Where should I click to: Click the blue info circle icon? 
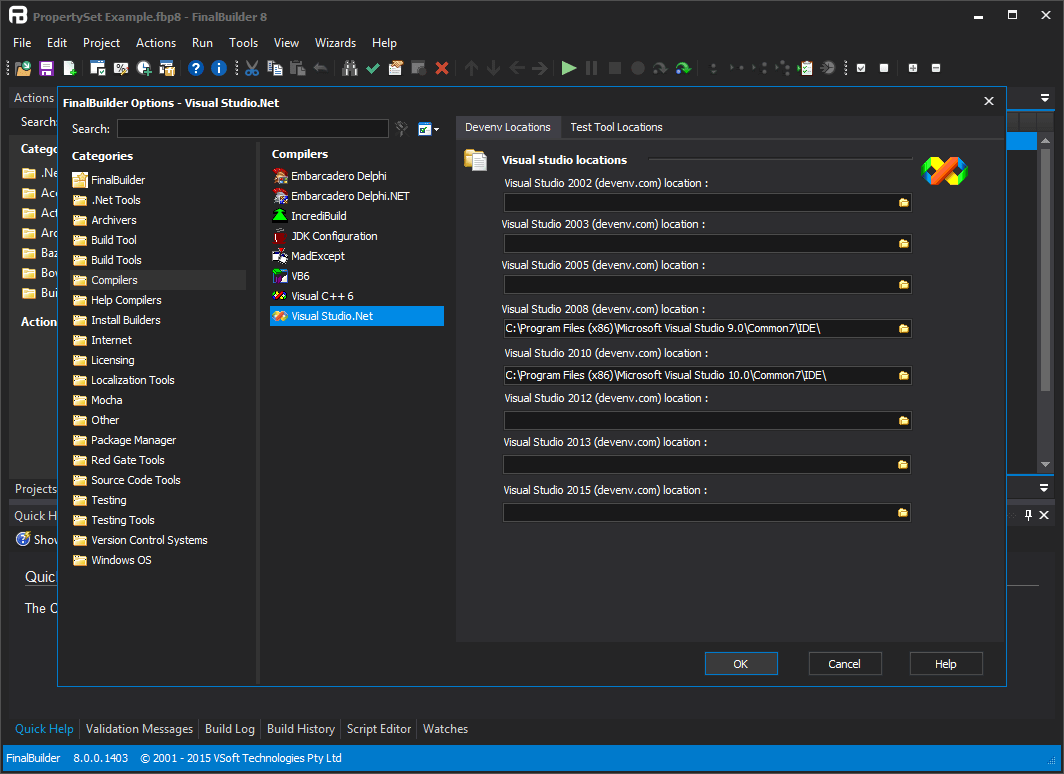[218, 68]
